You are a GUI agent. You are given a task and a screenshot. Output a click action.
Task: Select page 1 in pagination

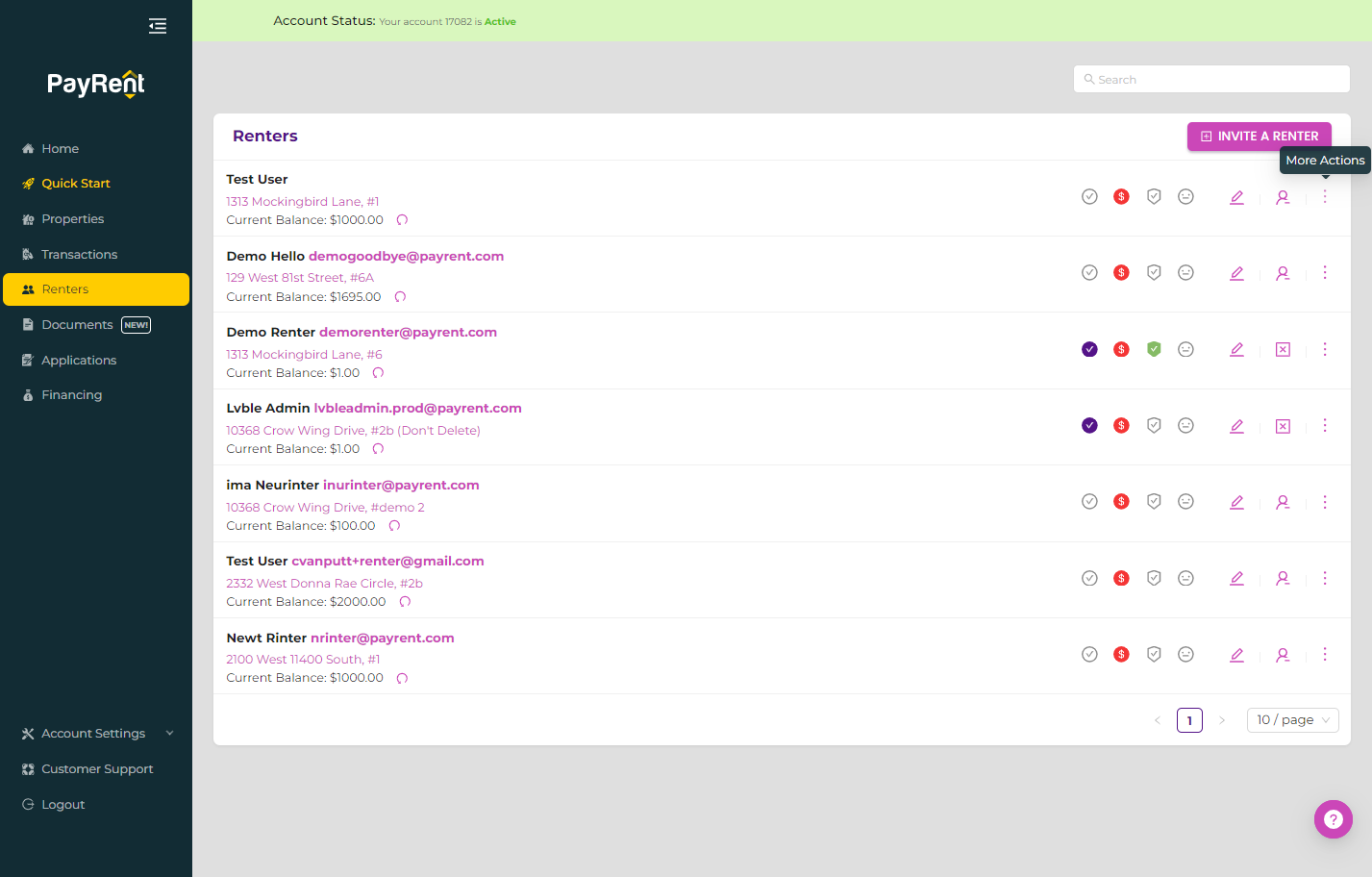coord(1189,720)
